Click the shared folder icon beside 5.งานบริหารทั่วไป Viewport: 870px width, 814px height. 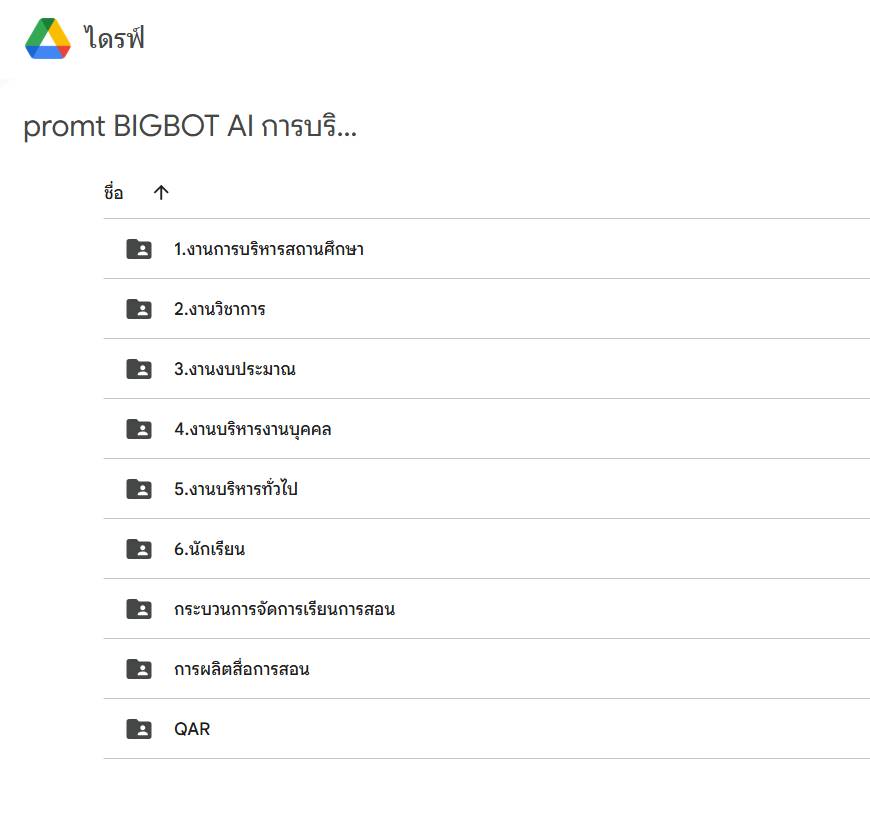coord(139,489)
